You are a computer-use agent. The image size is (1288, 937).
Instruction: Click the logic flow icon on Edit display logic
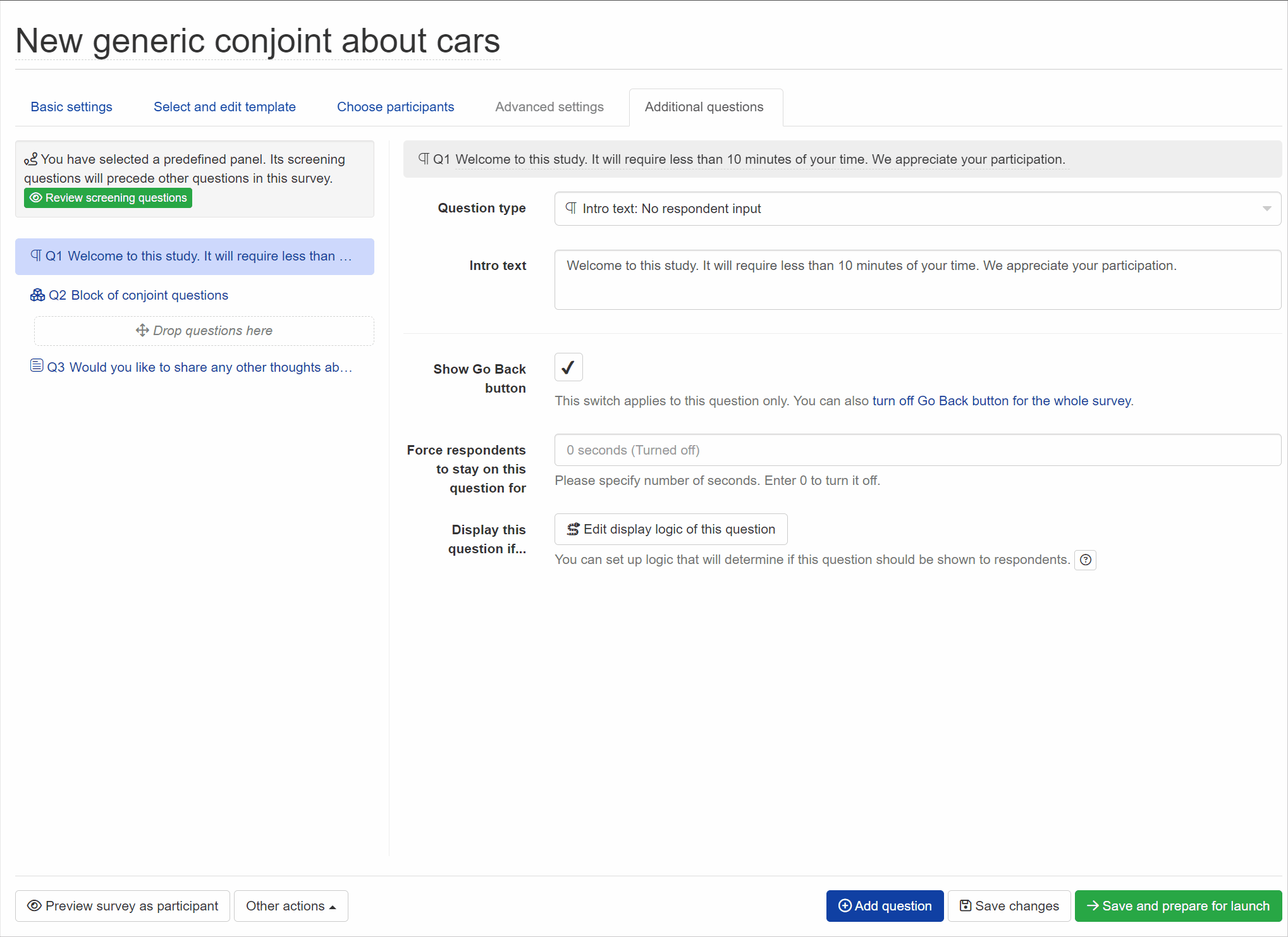click(x=573, y=529)
